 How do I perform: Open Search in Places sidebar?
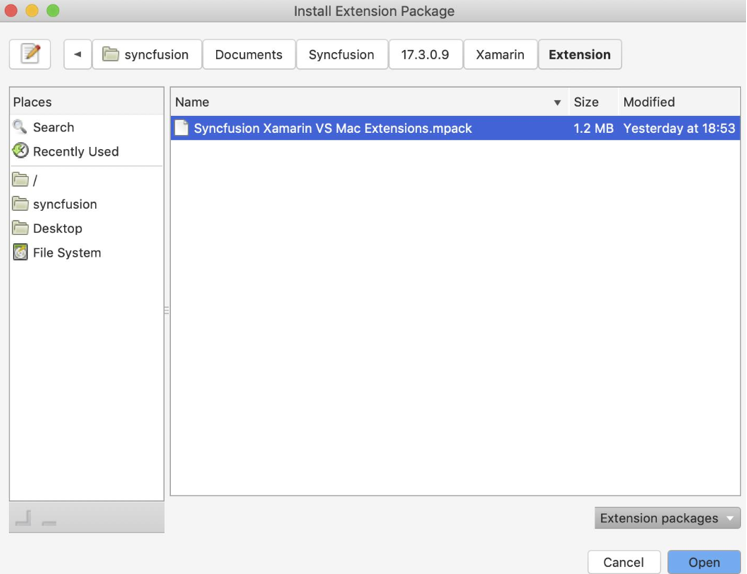tap(86, 127)
